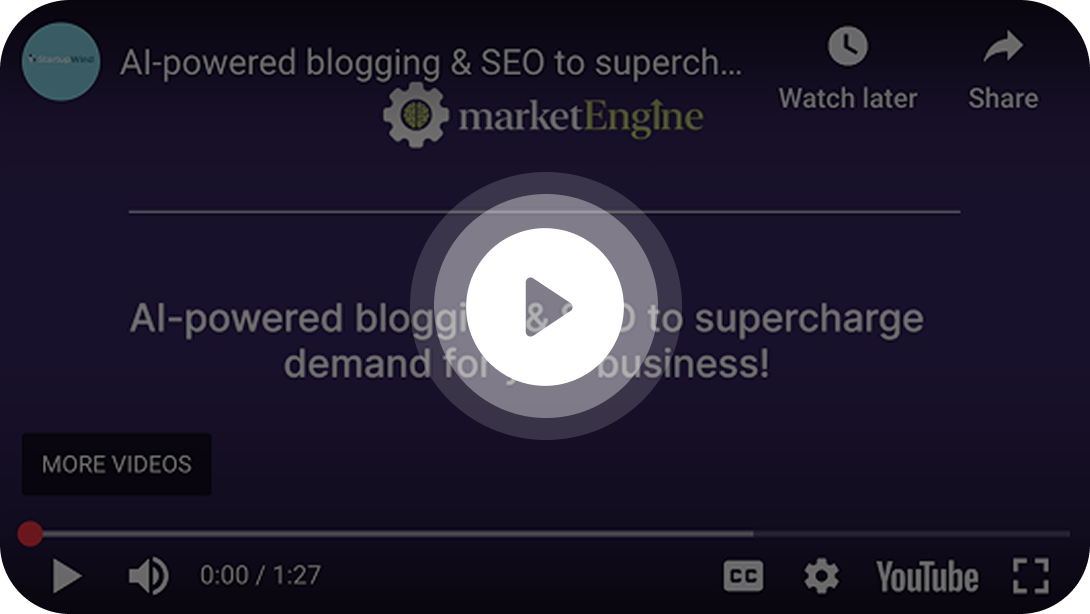
Task: Click the Share arrow icon
Action: 1003,47
